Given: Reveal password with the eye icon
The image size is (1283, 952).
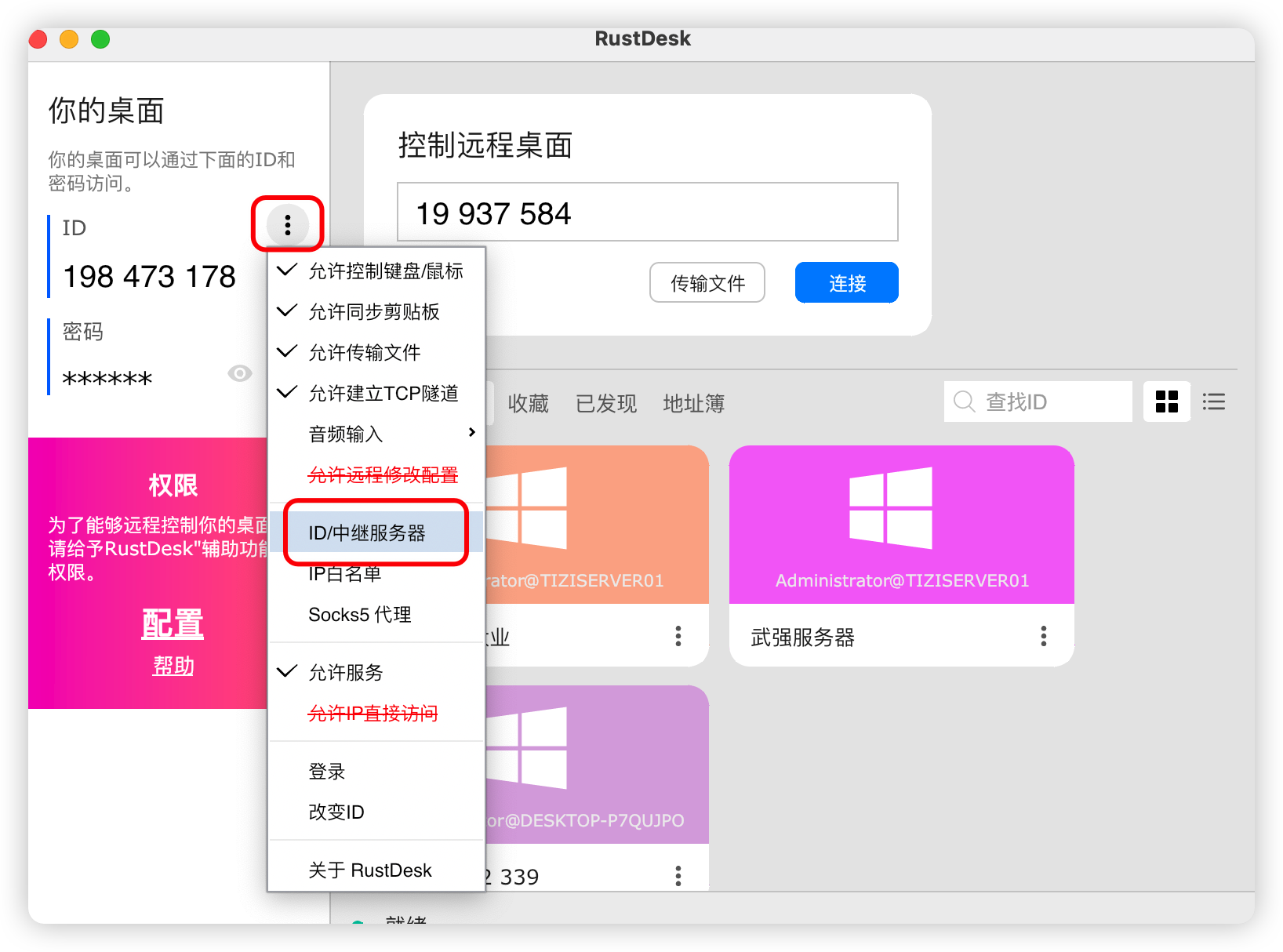Looking at the screenshot, I should coord(240,373).
